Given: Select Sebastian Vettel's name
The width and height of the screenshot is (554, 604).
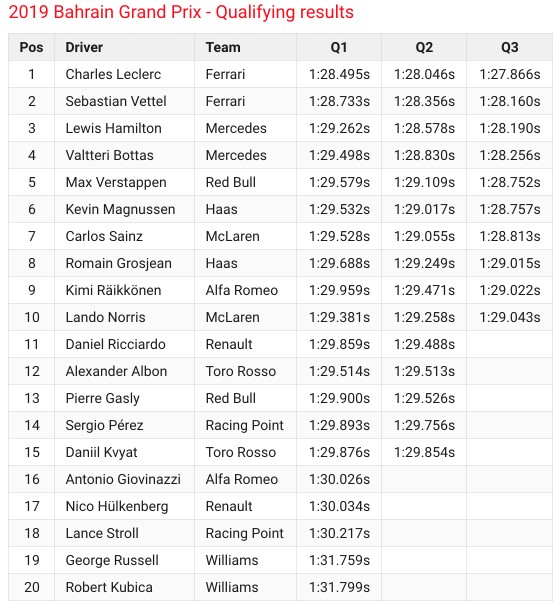Looking at the screenshot, I should pos(116,101).
